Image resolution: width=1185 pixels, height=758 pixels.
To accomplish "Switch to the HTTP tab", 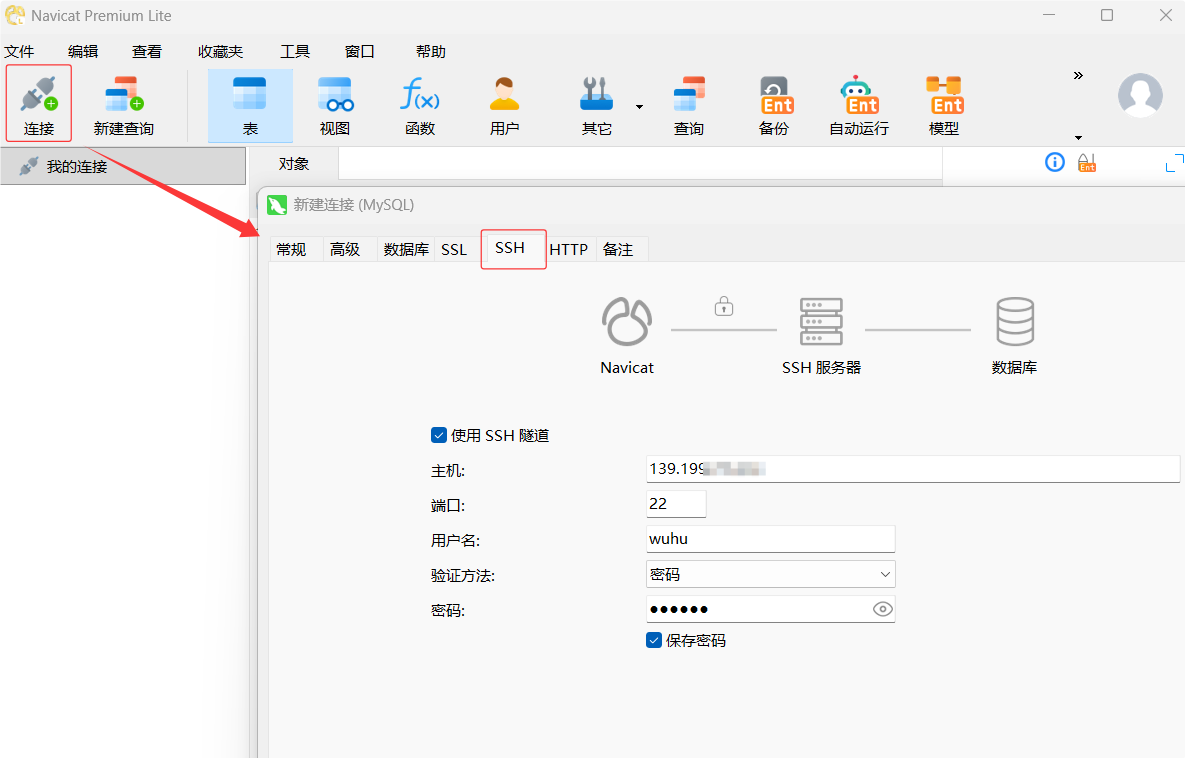I will [568, 249].
